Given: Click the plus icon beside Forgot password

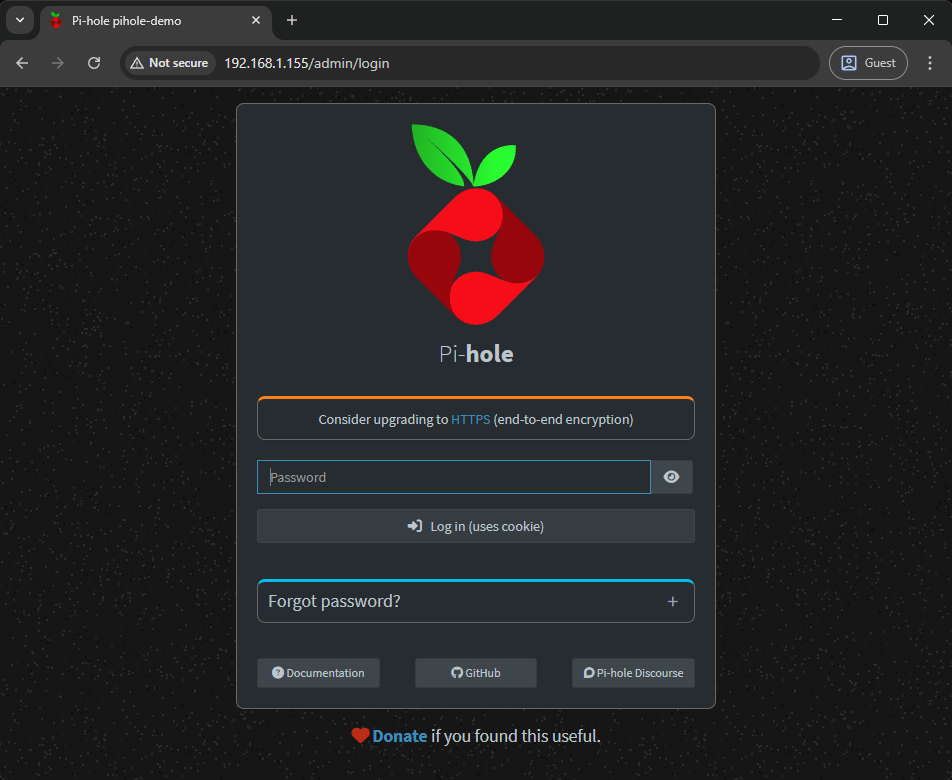Looking at the screenshot, I should click(x=673, y=602).
